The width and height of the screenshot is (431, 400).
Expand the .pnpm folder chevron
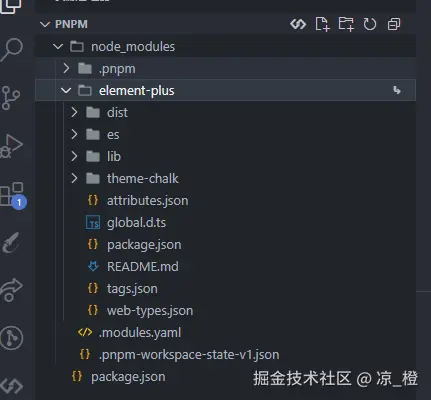[66, 68]
